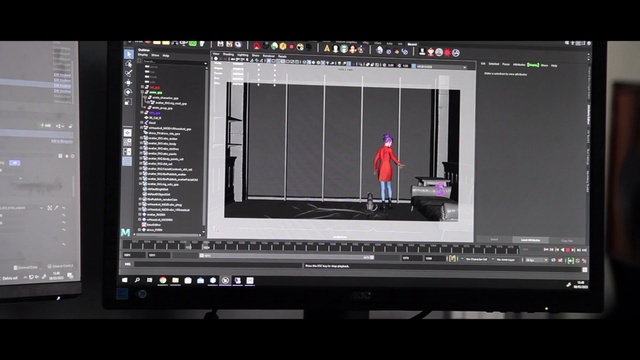
Task: Expand the red group in Outliner
Action: point(142,87)
